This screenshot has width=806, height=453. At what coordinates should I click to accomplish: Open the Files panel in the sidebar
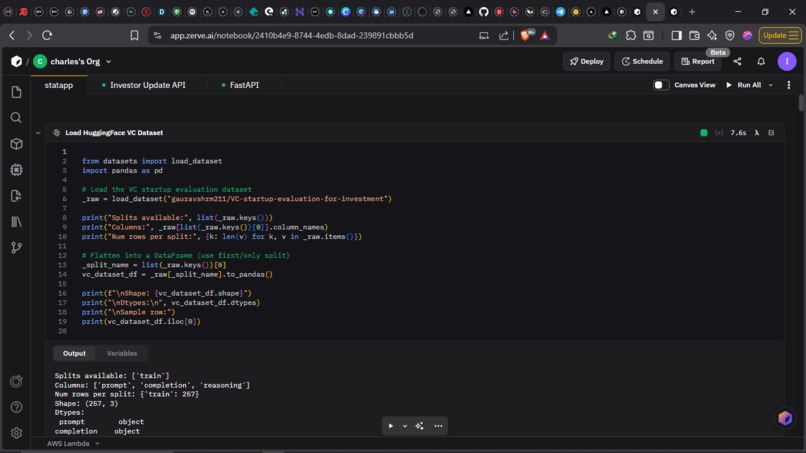(16, 92)
